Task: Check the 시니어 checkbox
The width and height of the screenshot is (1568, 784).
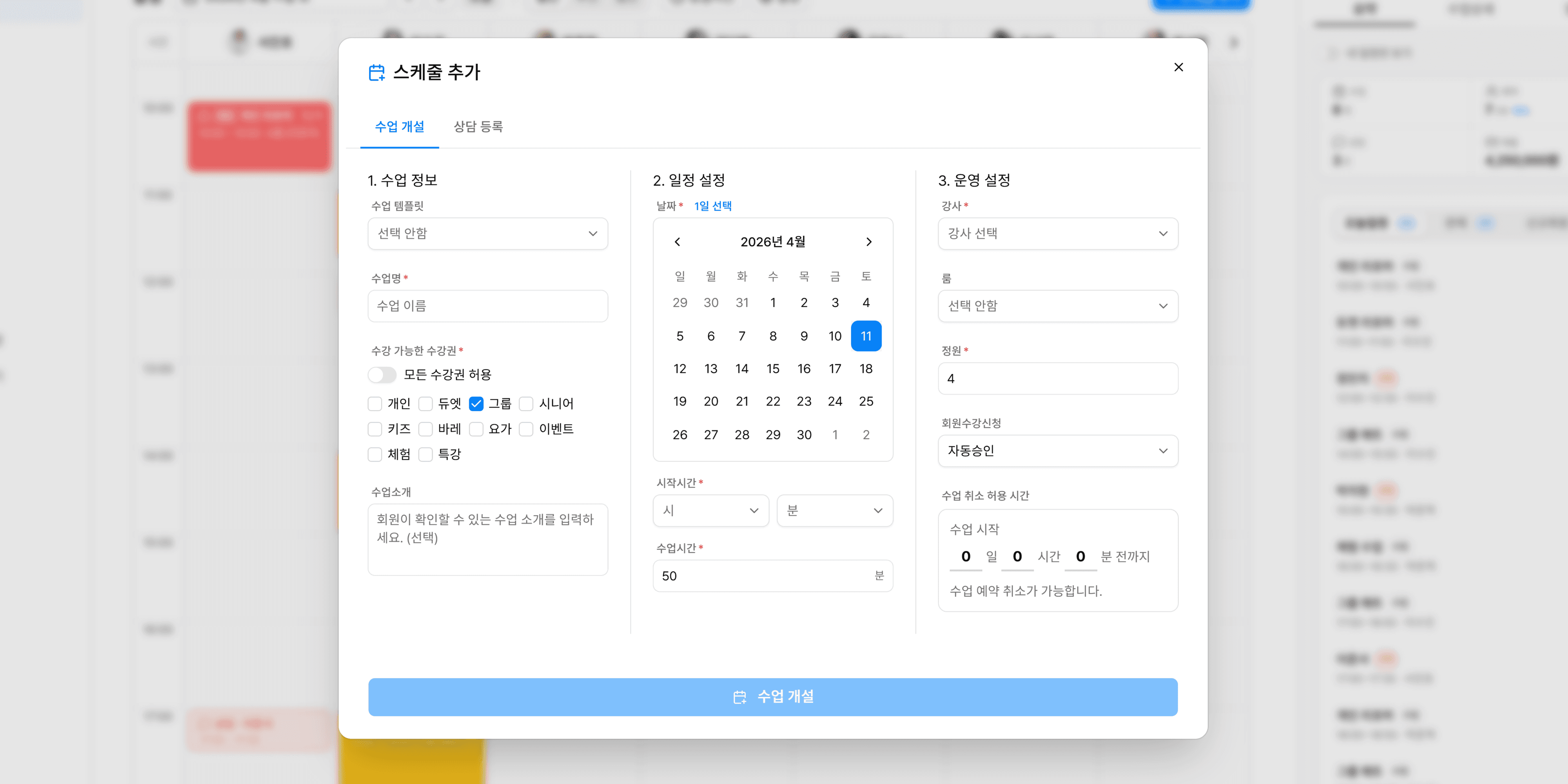Action: pos(526,403)
